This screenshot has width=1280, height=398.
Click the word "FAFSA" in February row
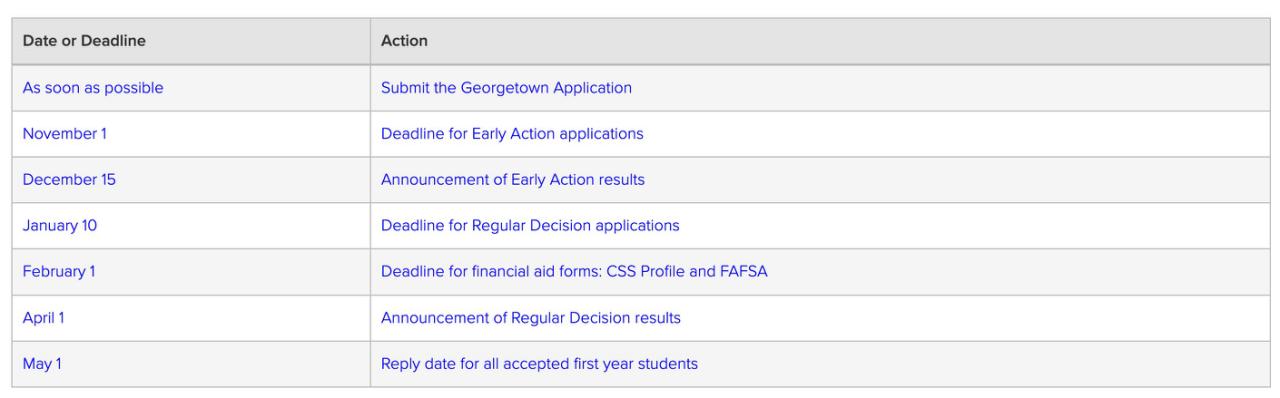(745, 272)
